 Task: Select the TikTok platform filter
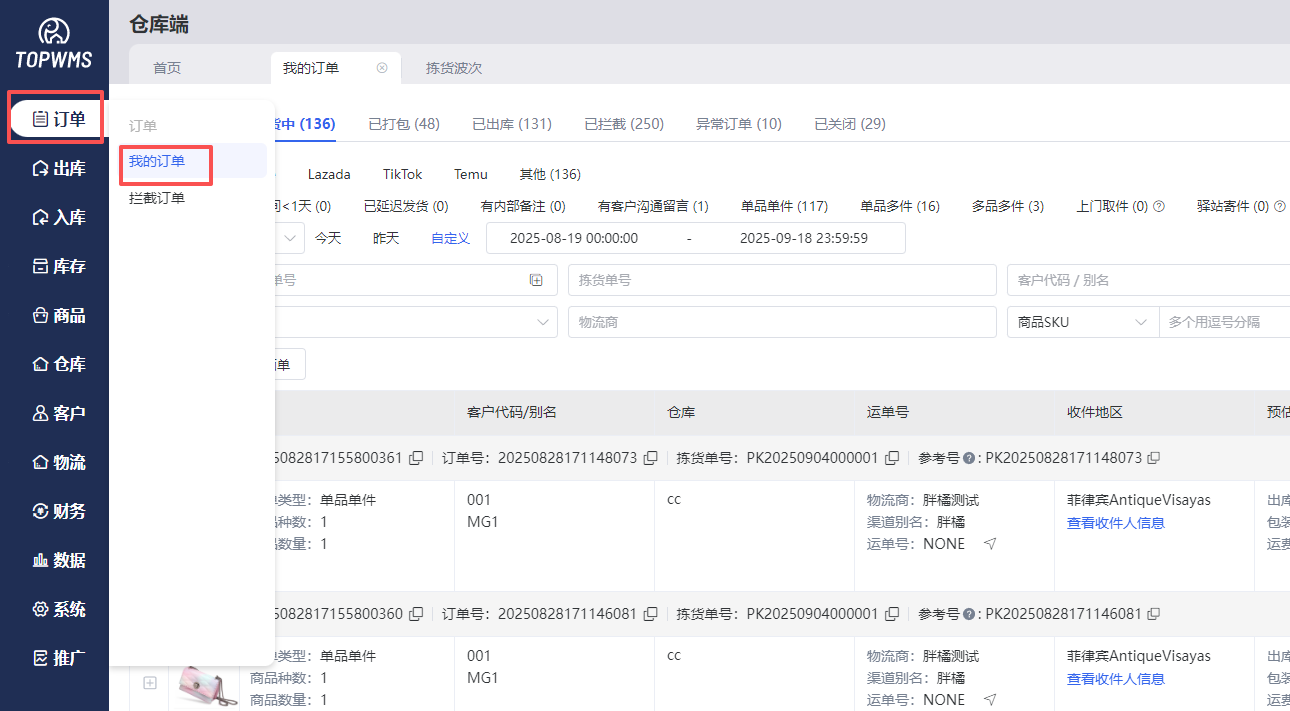402,174
